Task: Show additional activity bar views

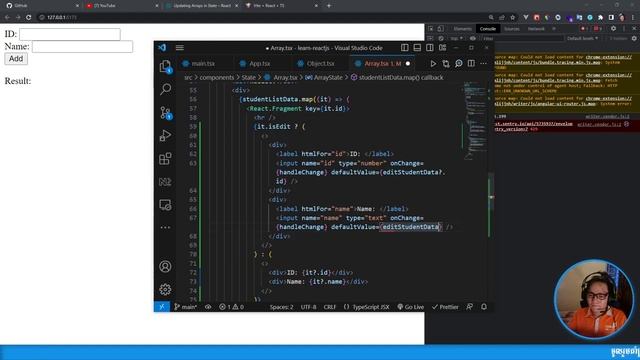Action: [x=165, y=227]
